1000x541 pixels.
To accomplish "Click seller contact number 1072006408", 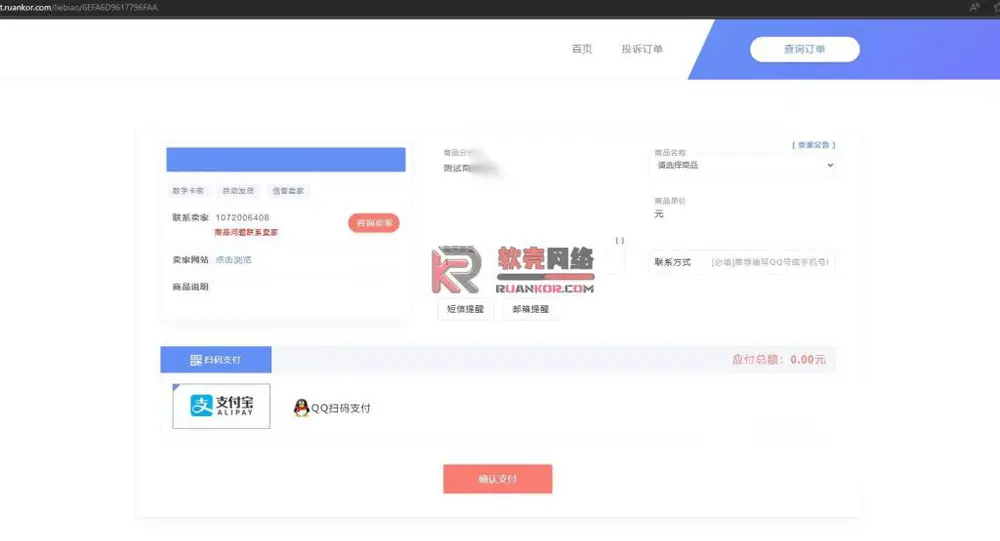I will point(242,218).
